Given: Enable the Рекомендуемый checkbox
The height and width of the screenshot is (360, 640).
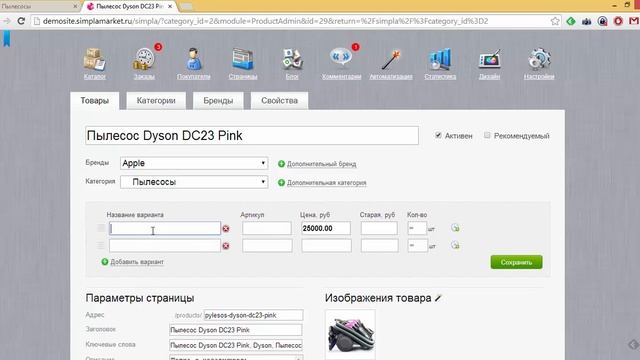Looking at the screenshot, I should point(487,135).
